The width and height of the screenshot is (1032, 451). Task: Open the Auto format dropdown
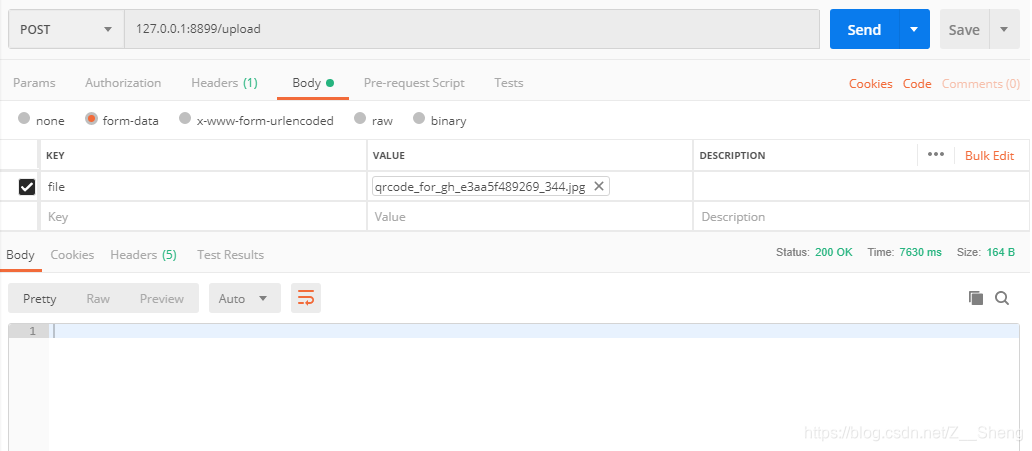coord(244,298)
